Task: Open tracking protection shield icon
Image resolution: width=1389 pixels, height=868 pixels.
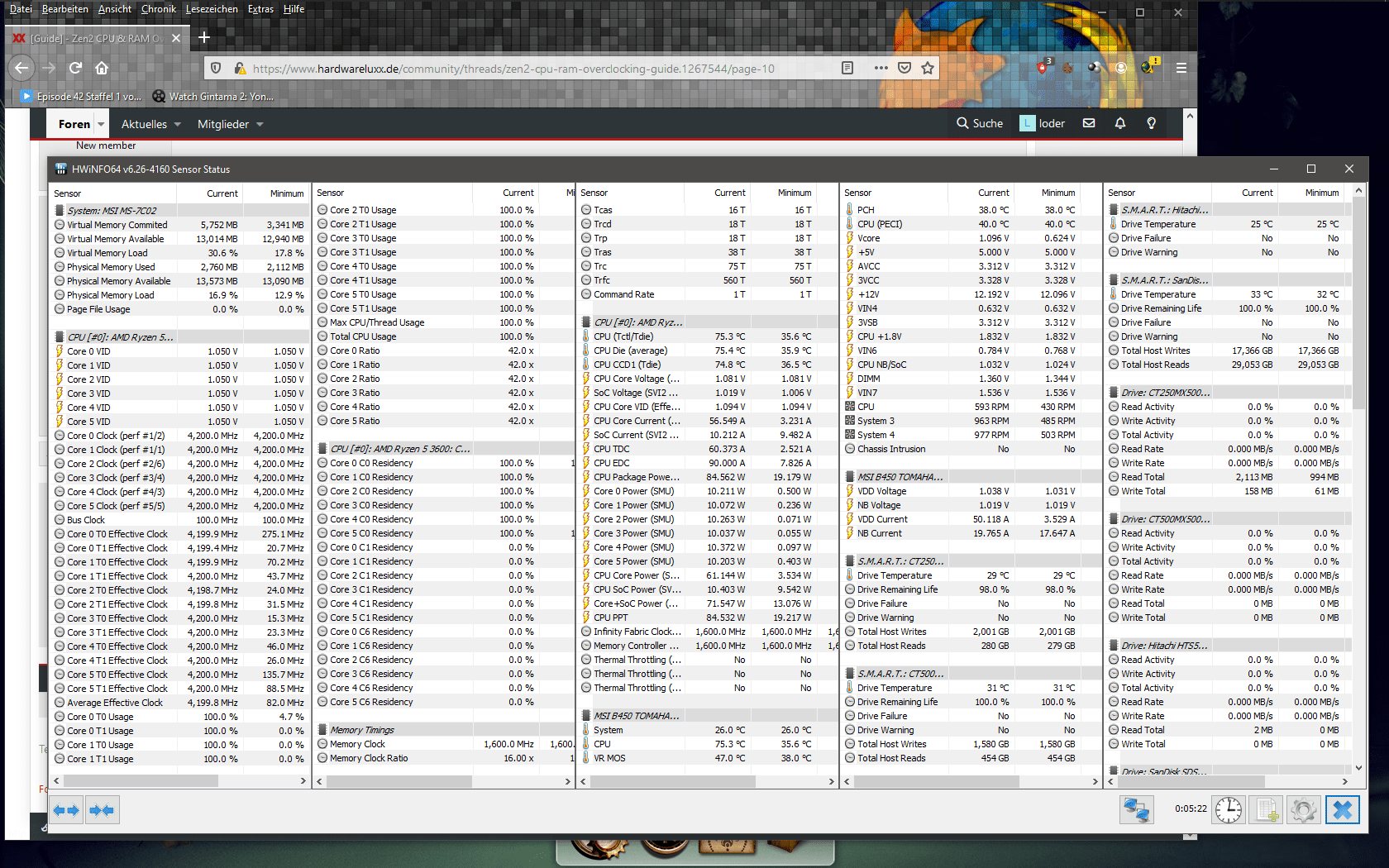Action: point(216,68)
